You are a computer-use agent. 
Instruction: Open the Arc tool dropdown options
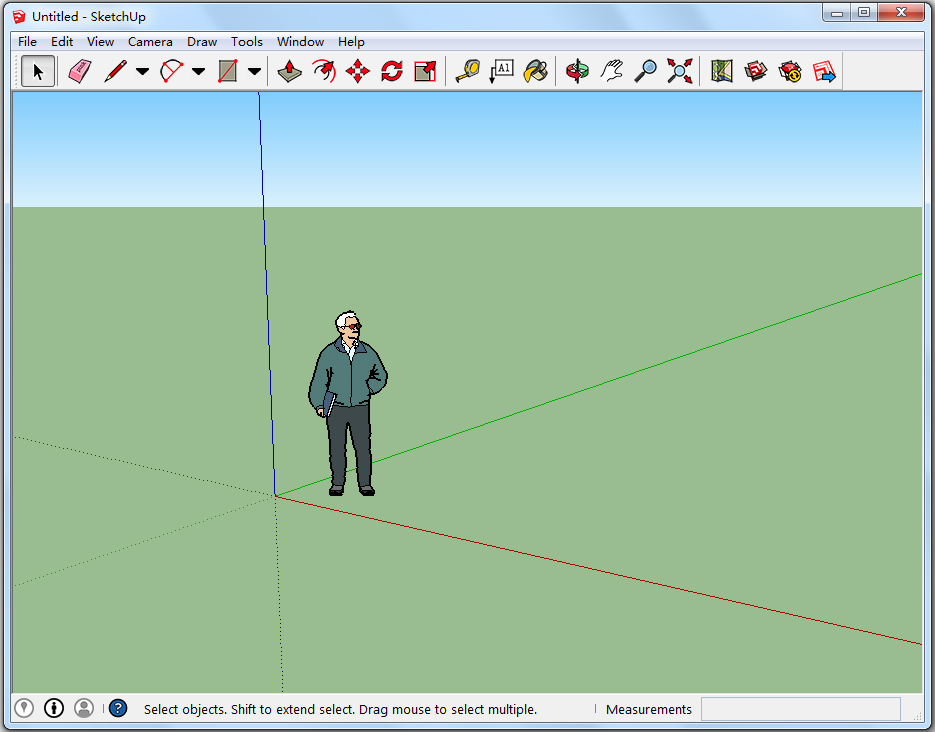pyautogui.click(x=198, y=71)
